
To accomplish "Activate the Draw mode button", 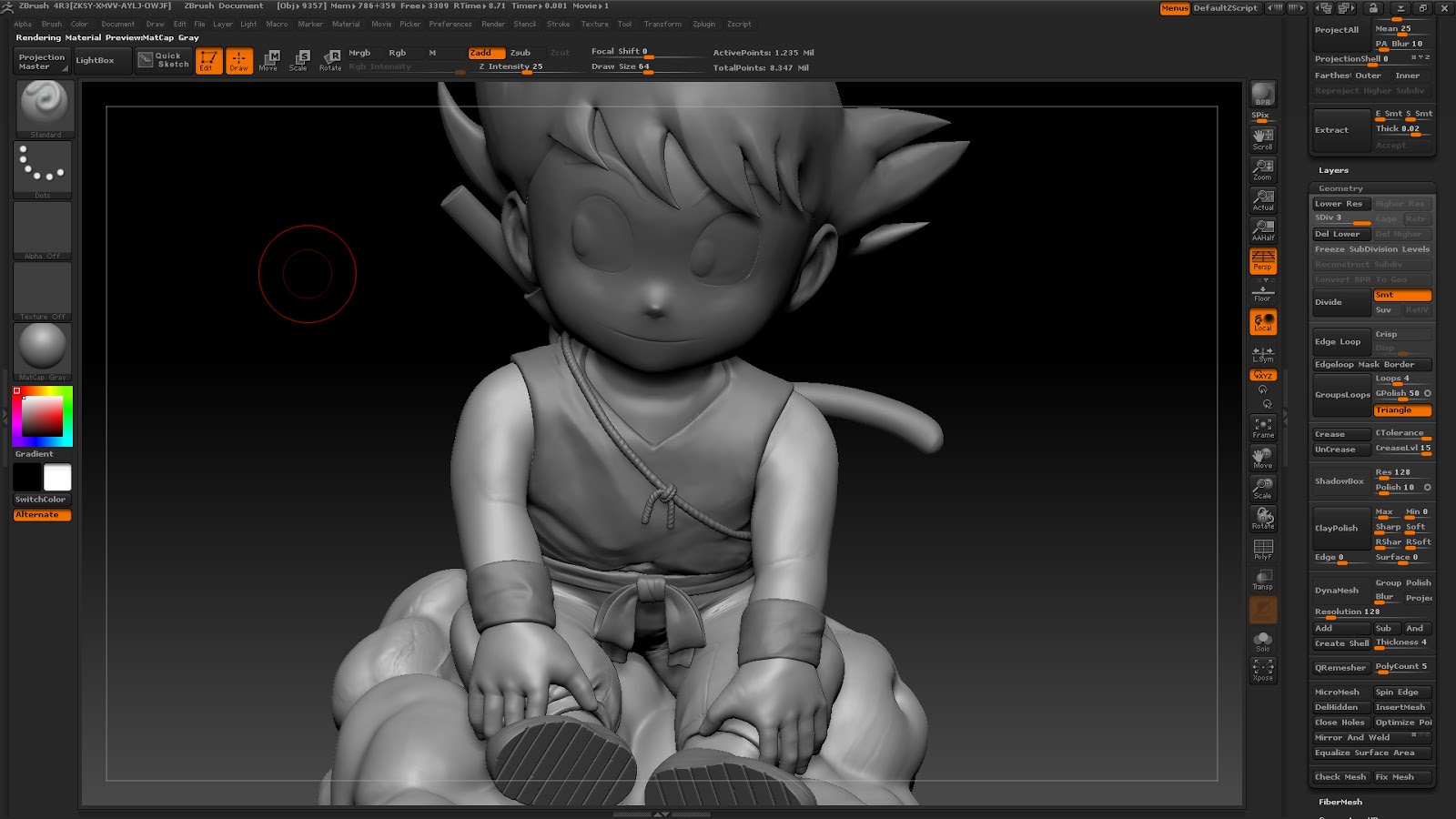I will [239, 61].
